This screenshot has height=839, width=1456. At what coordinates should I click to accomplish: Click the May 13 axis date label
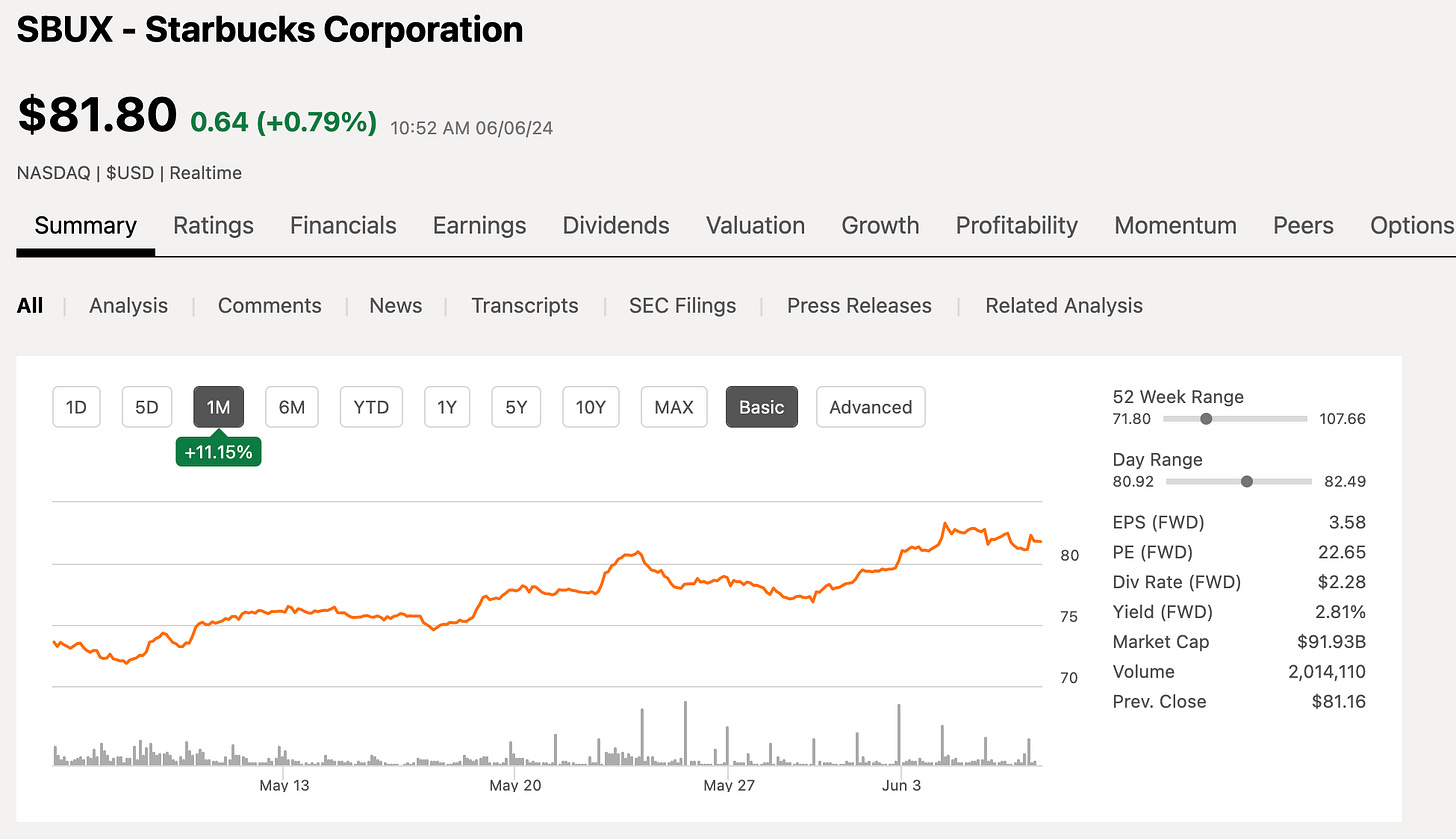[284, 786]
